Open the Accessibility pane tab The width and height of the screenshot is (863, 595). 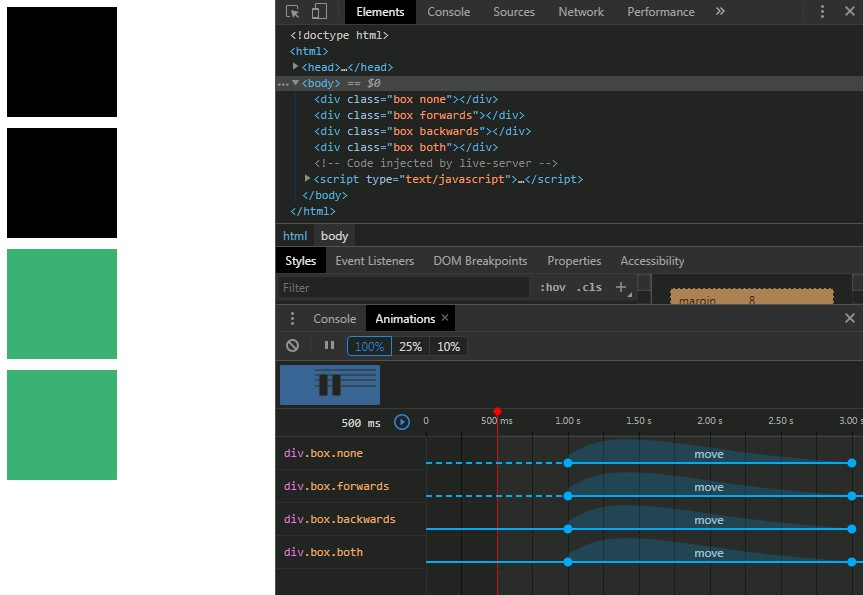tap(652, 261)
